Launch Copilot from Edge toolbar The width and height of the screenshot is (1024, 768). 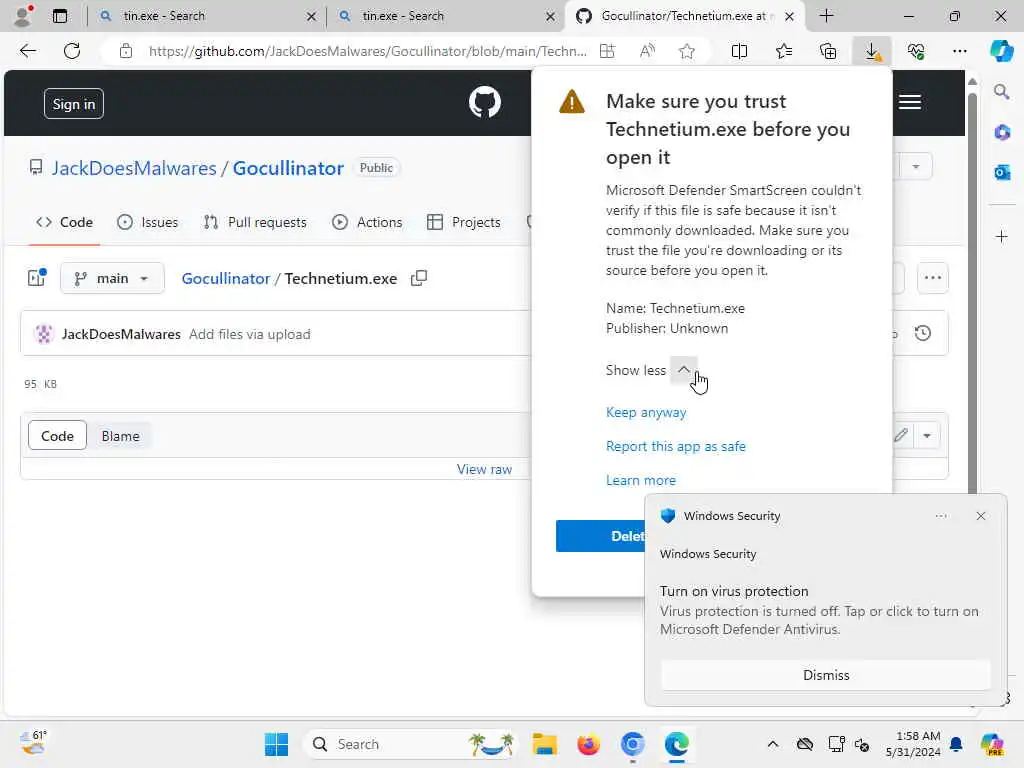[x=1001, y=51]
